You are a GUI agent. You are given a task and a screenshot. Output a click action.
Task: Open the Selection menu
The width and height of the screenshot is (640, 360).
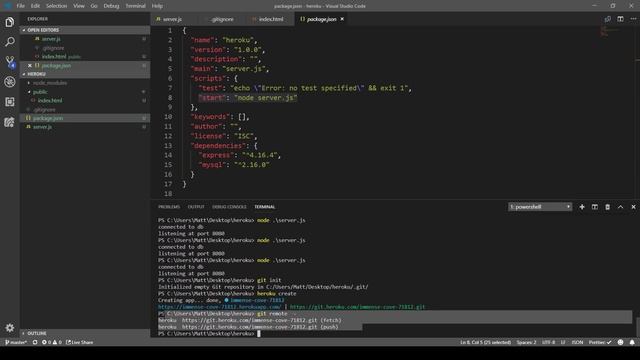tap(56, 6)
